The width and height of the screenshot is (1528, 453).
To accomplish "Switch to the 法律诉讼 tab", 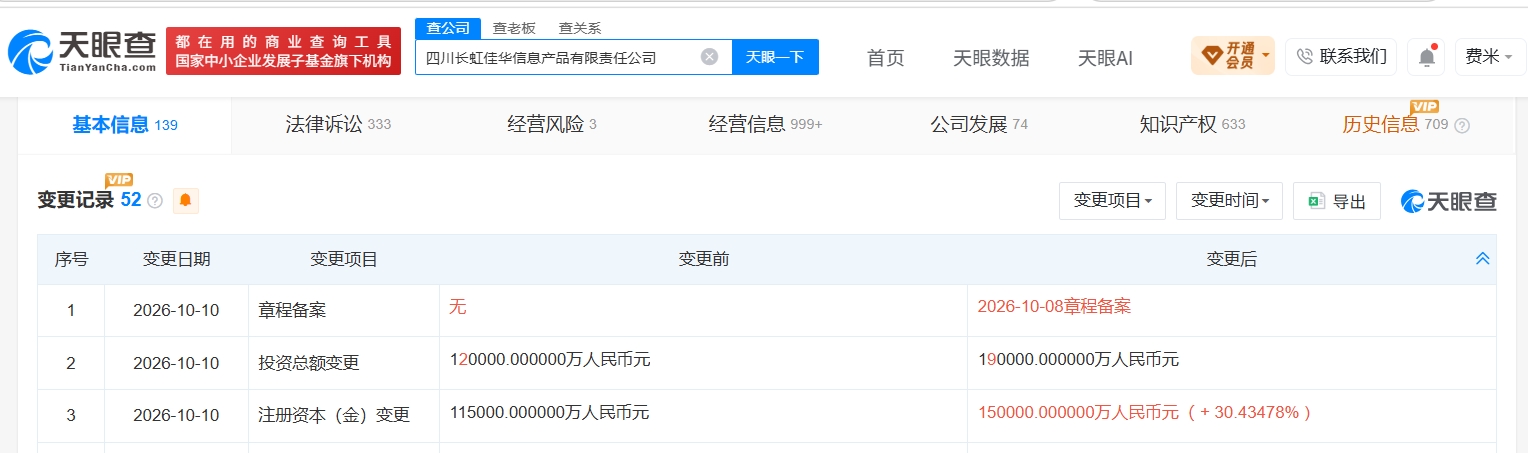I will [338, 125].
